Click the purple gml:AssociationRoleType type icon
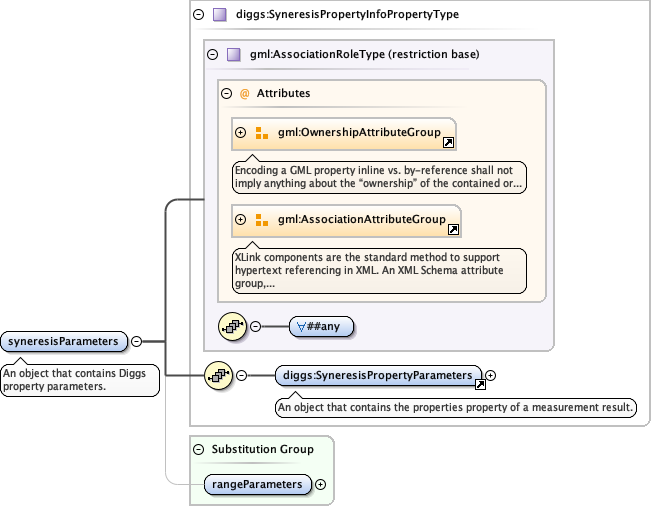652x507 pixels. pyautogui.click(x=234, y=55)
